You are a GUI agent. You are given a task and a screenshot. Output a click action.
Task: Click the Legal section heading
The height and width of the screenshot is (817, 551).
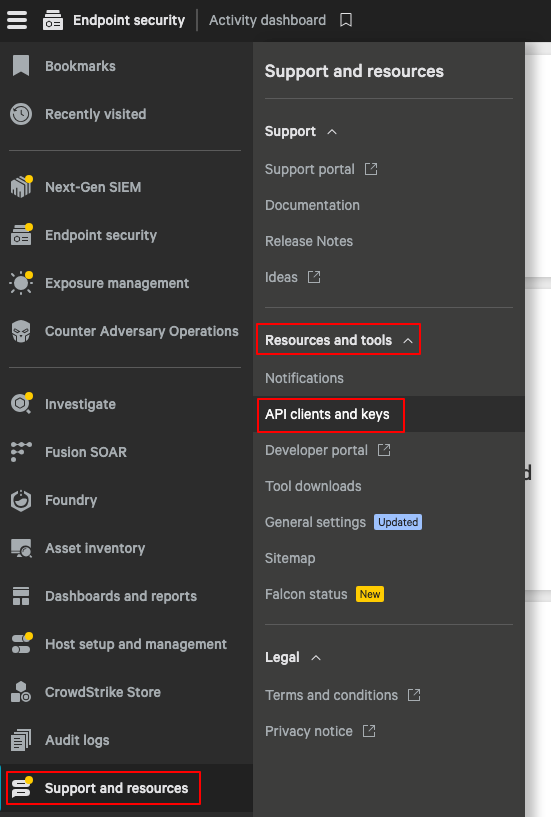[x=282, y=658]
